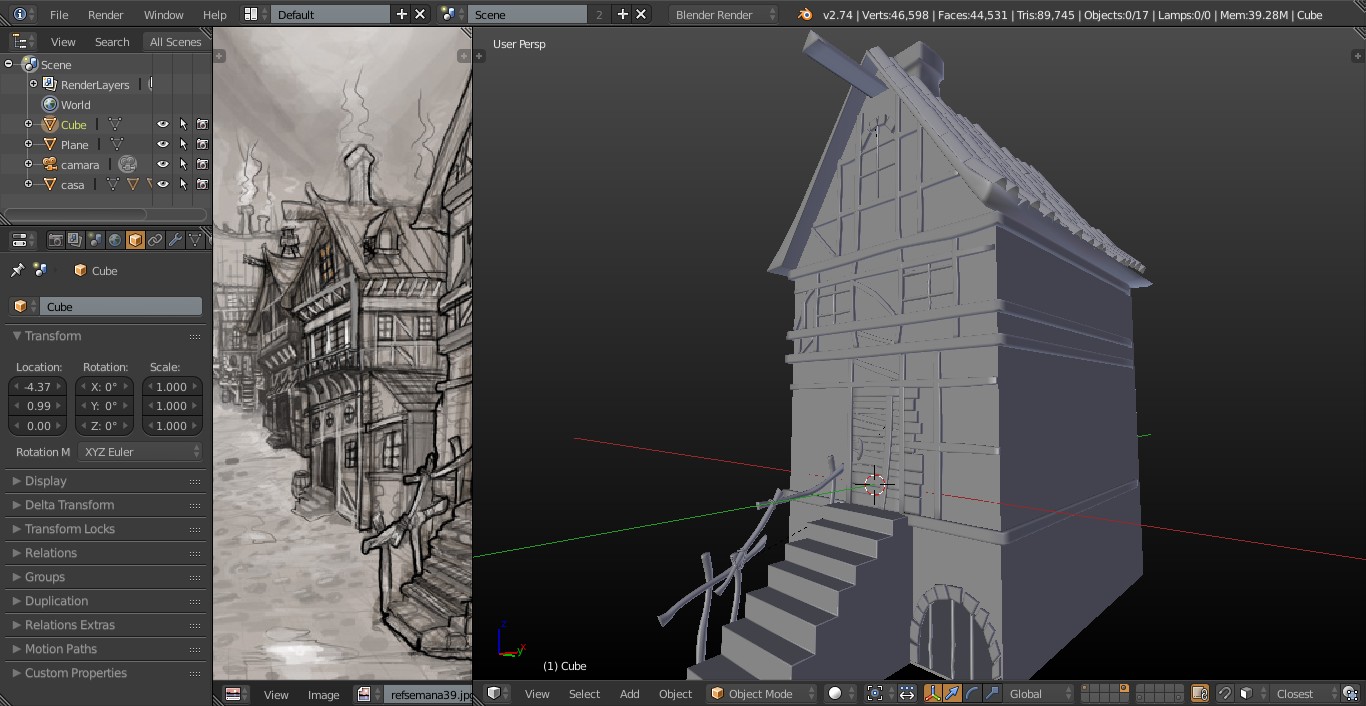The height and width of the screenshot is (706, 1366).
Task: Switch to Object properties tab
Action: point(135,240)
